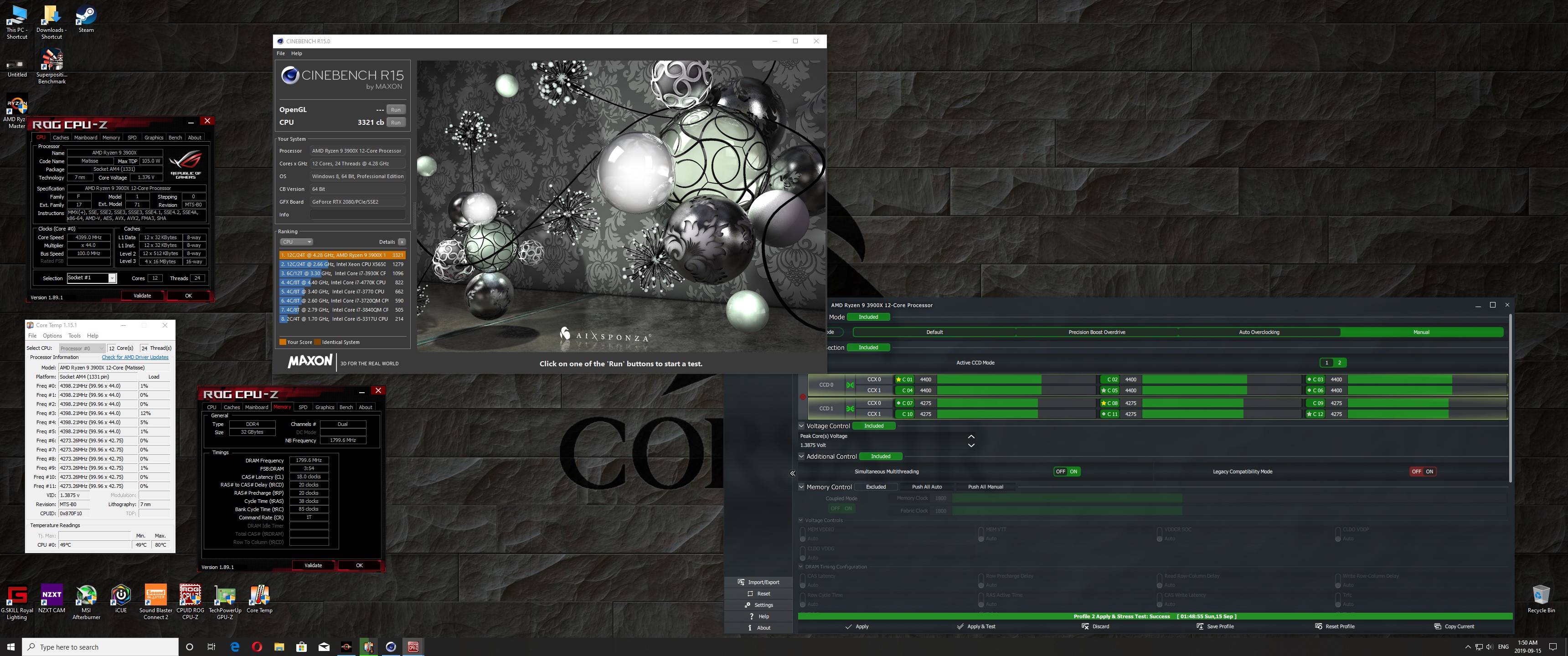The height and width of the screenshot is (656, 1568).
Task: Open Cinebench File menu
Action: (281, 54)
